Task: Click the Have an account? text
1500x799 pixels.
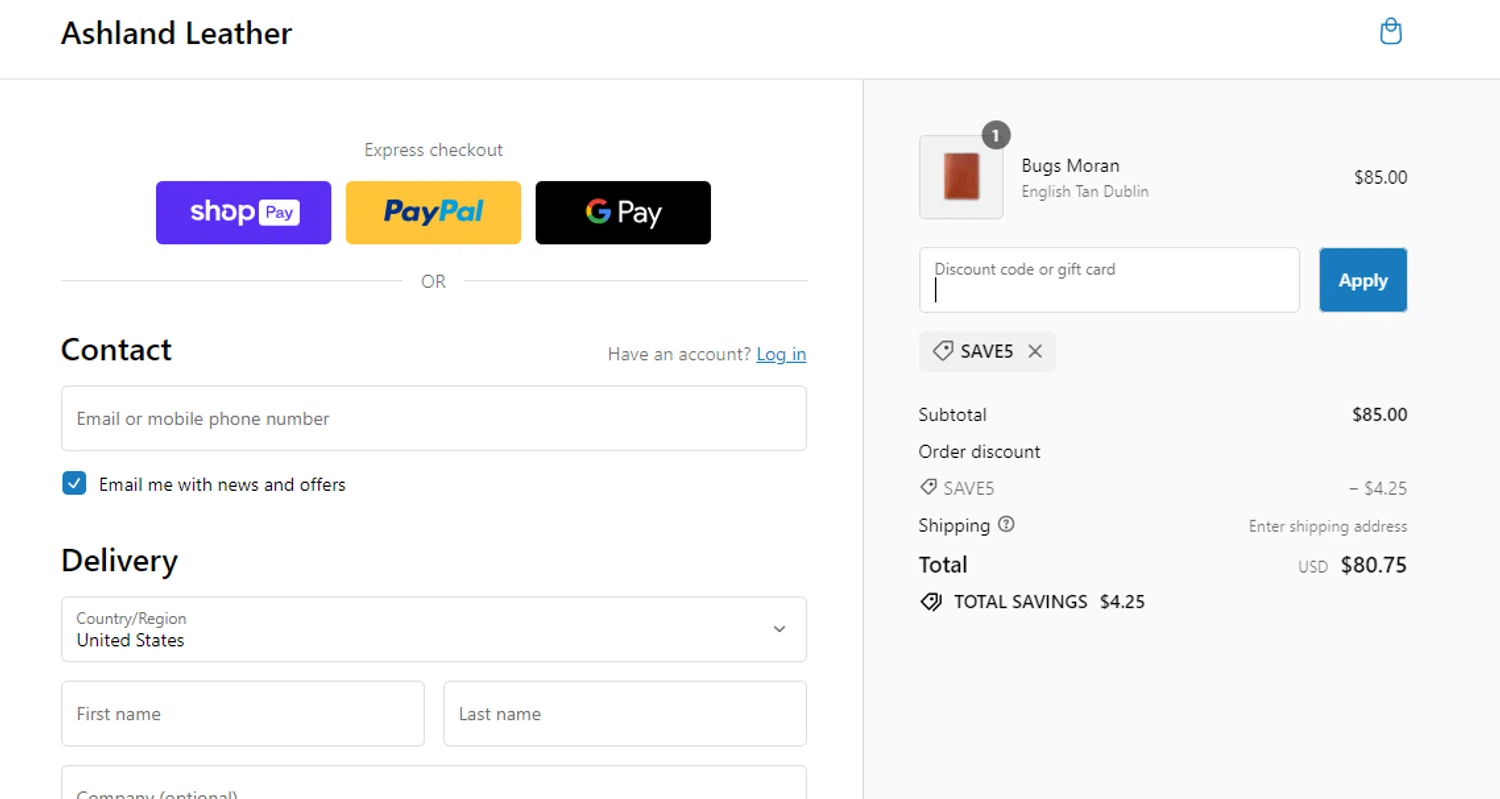Action: [679, 354]
